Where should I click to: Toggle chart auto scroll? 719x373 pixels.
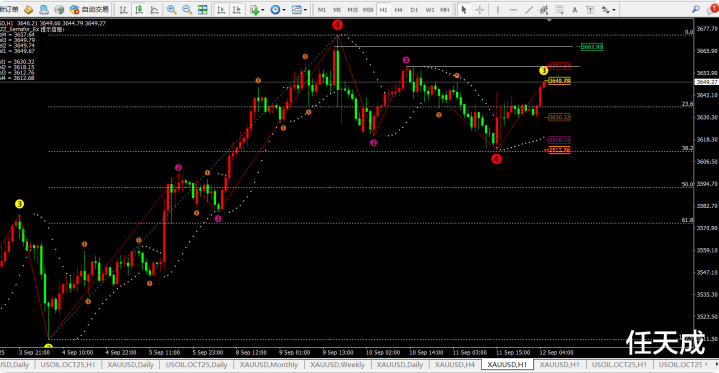(221, 9)
